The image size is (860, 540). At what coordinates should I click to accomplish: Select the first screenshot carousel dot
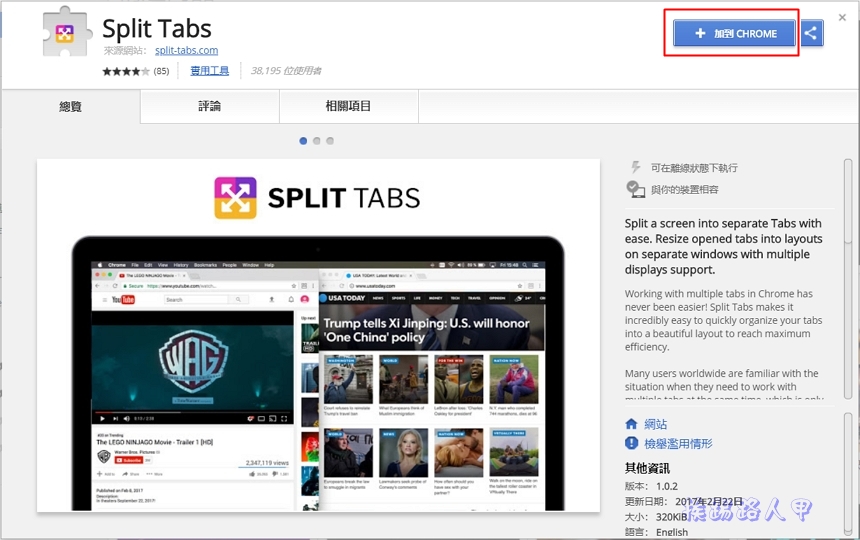[303, 141]
